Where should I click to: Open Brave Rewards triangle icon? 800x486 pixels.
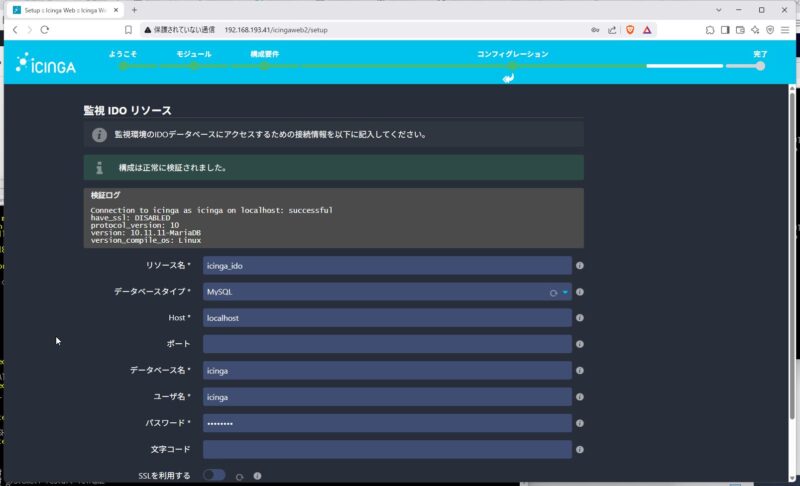point(647,30)
